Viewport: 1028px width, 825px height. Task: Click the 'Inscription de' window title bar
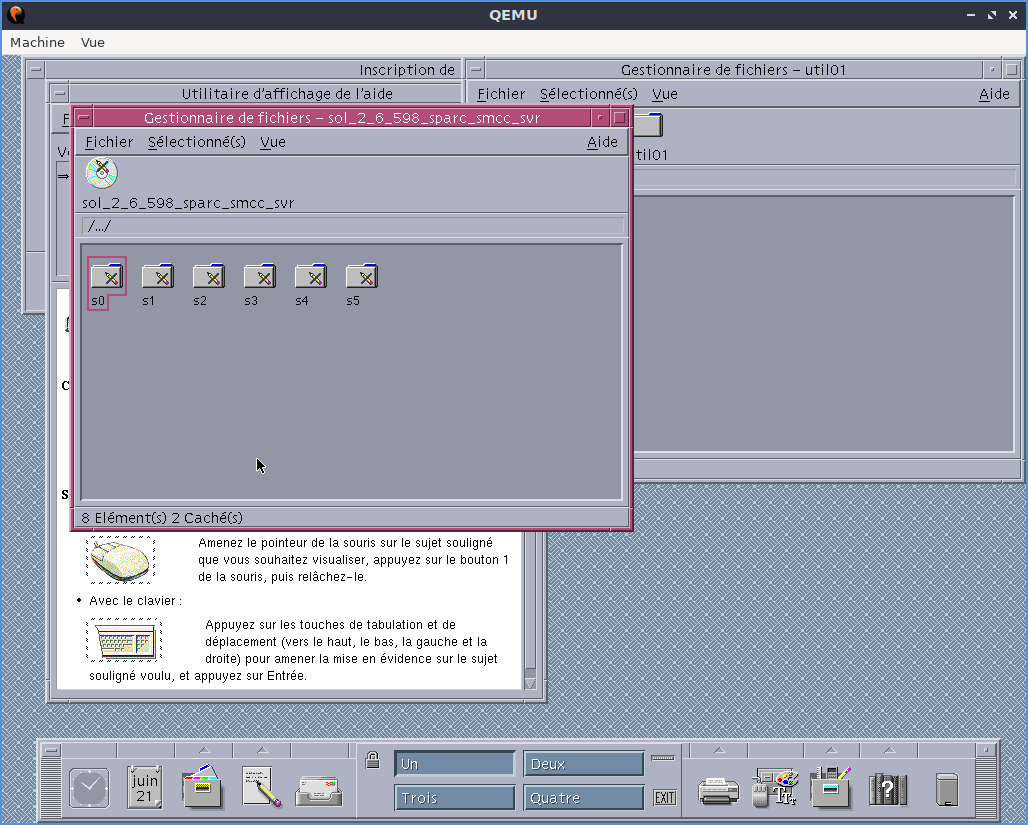click(252, 70)
